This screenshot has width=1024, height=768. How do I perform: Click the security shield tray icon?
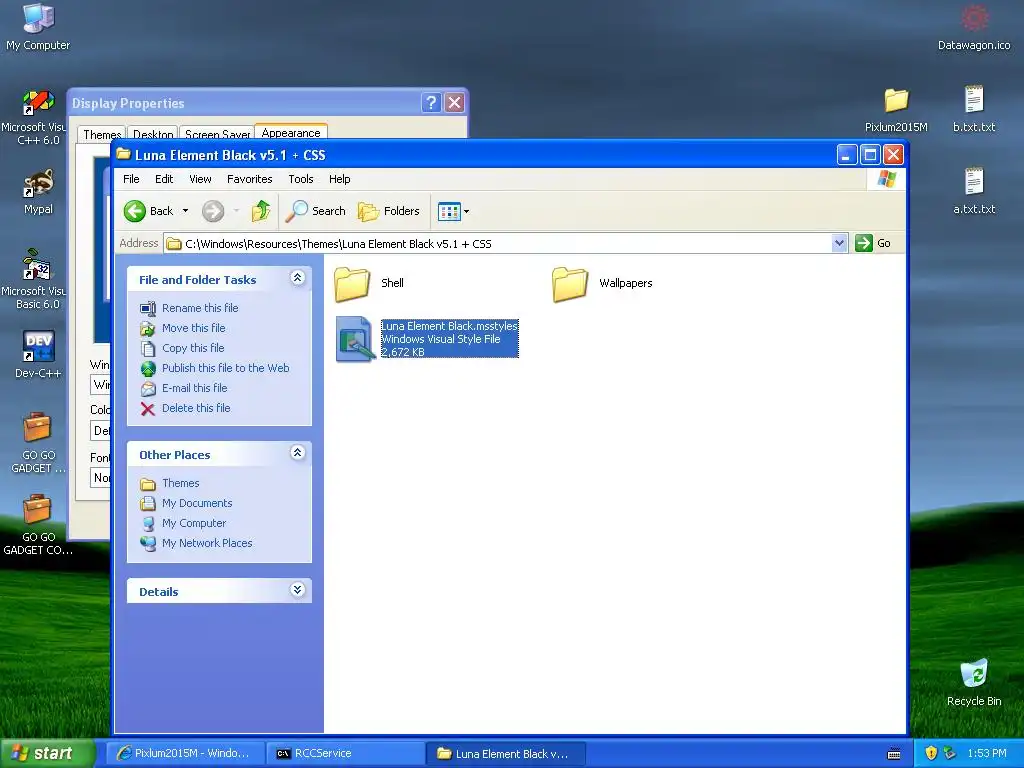931,753
